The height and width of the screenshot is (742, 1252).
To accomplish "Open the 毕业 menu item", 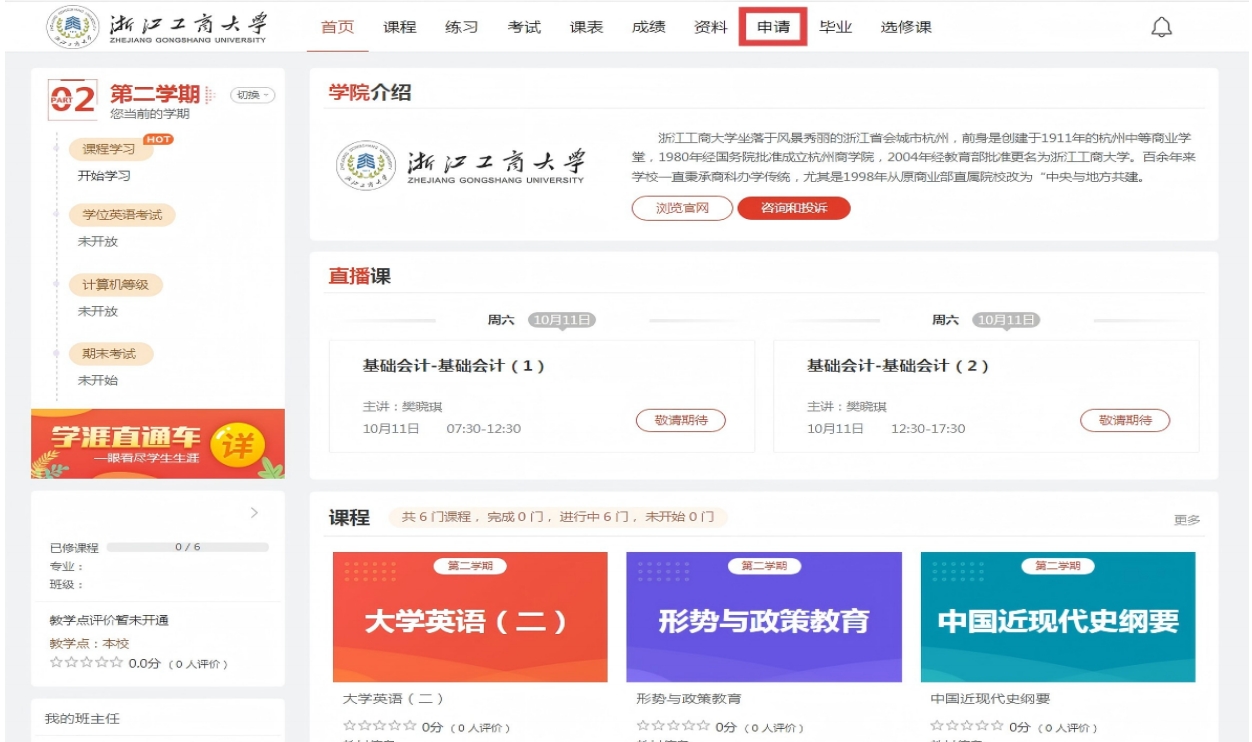I will coord(835,27).
